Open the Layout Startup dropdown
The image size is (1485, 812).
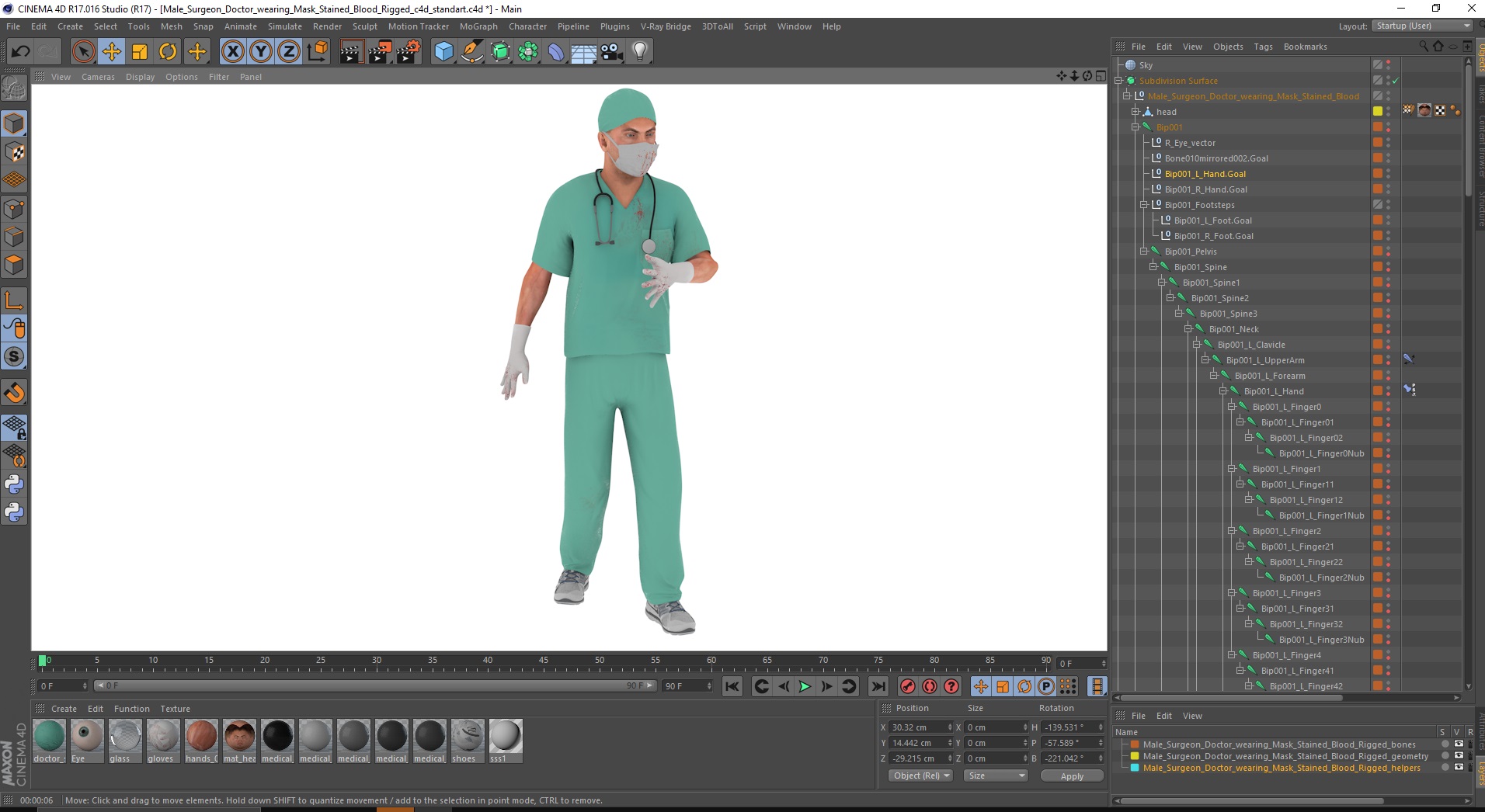point(1422,26)
